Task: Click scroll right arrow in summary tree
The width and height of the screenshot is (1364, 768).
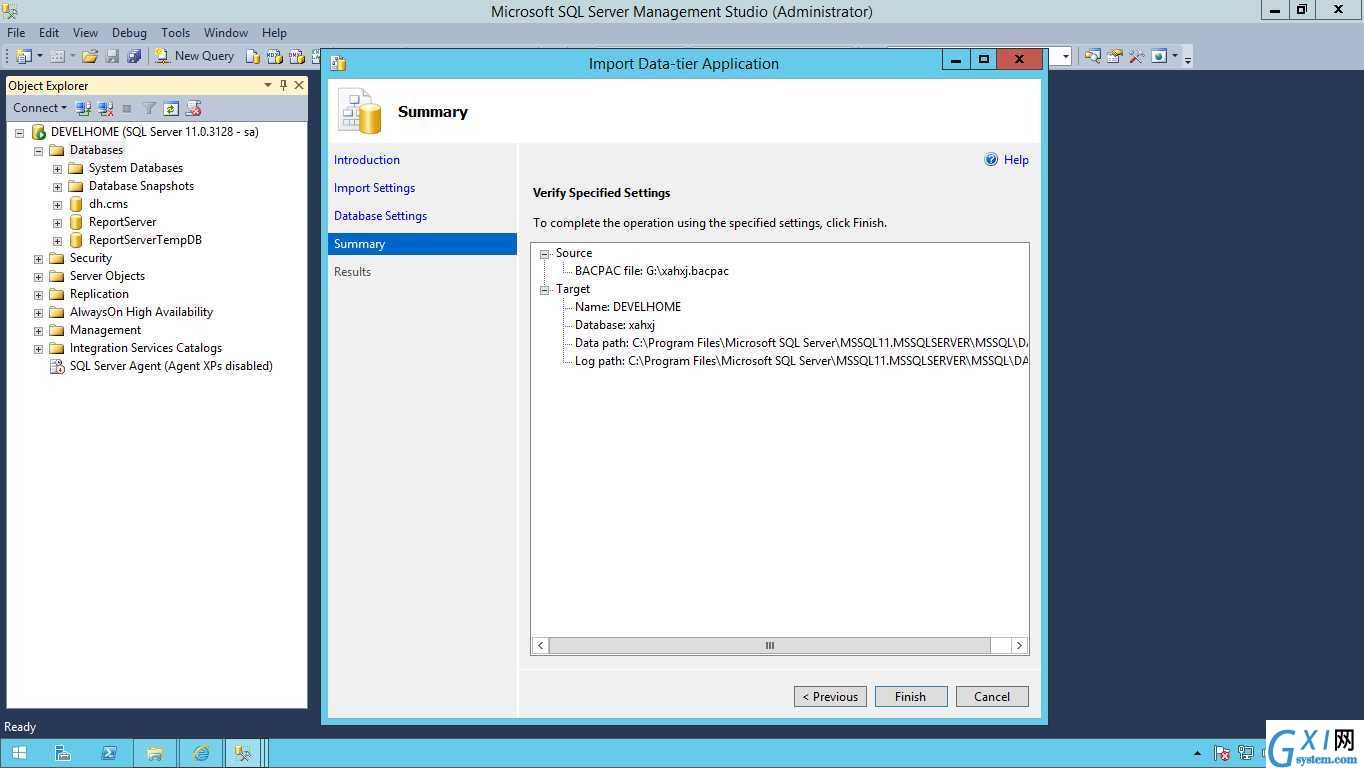Action: [1019, 646]
